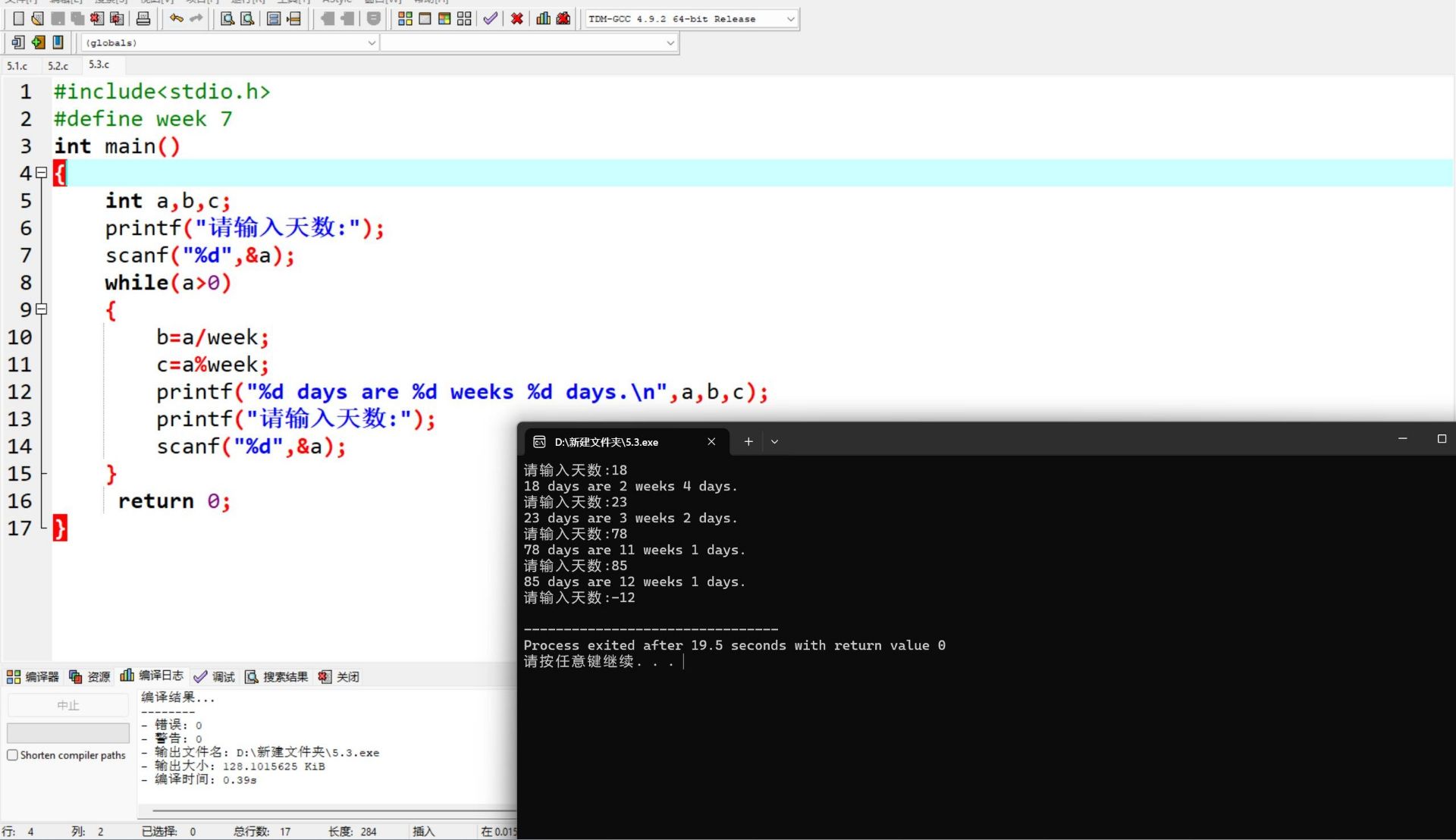Viewport: 1456px width, 840px height.
Task: Click the 关闭 close panel button
Action: pyautogui.click(x=339, y=676)
